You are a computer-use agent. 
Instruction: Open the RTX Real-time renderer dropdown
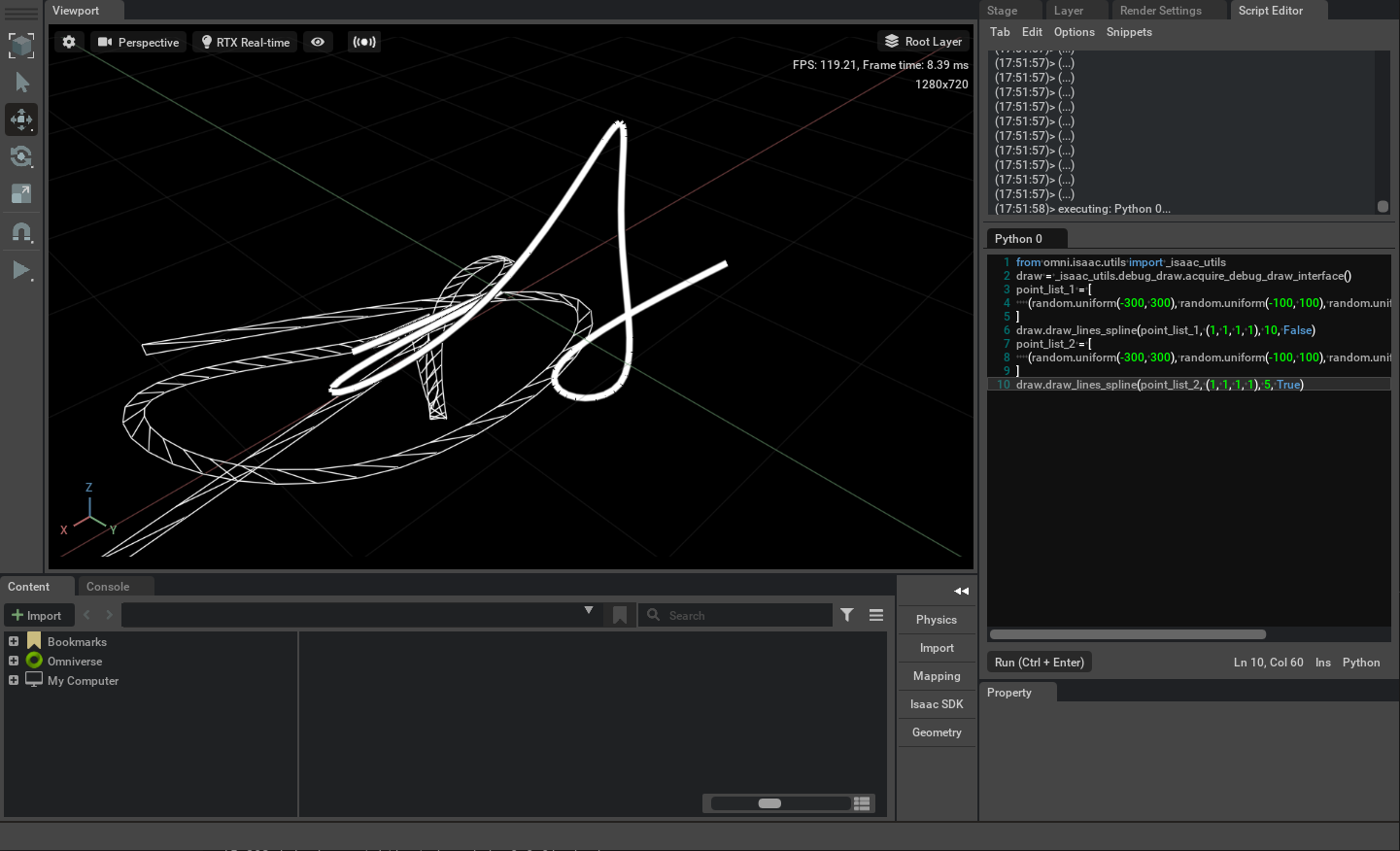point(247,42)
